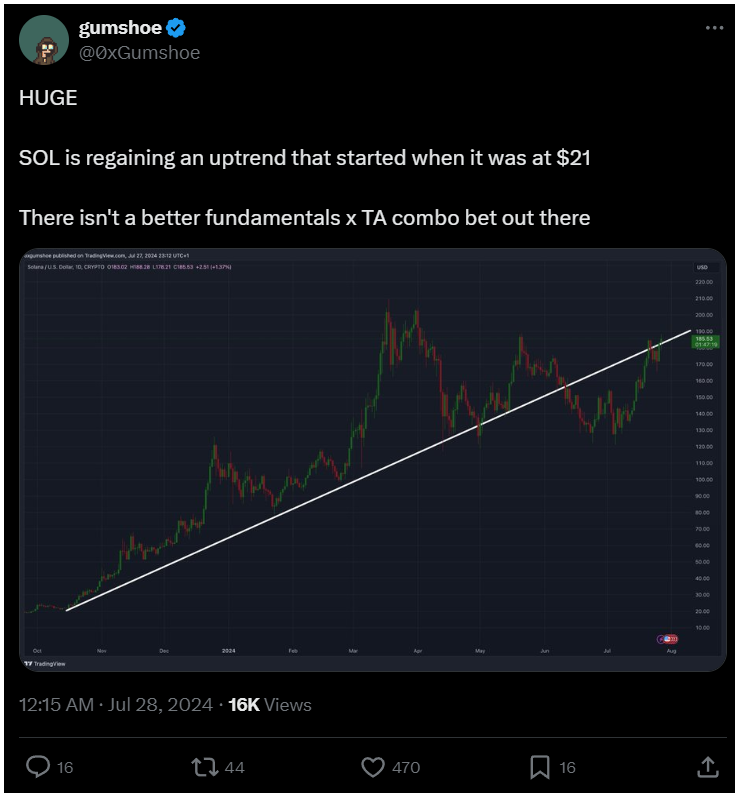Click the reply count 16
This screenshot has width=739, height=797.
(65, 767)
